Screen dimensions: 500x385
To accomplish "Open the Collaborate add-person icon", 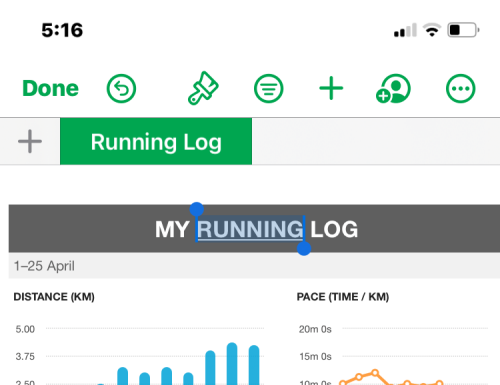I will [393, 88].
